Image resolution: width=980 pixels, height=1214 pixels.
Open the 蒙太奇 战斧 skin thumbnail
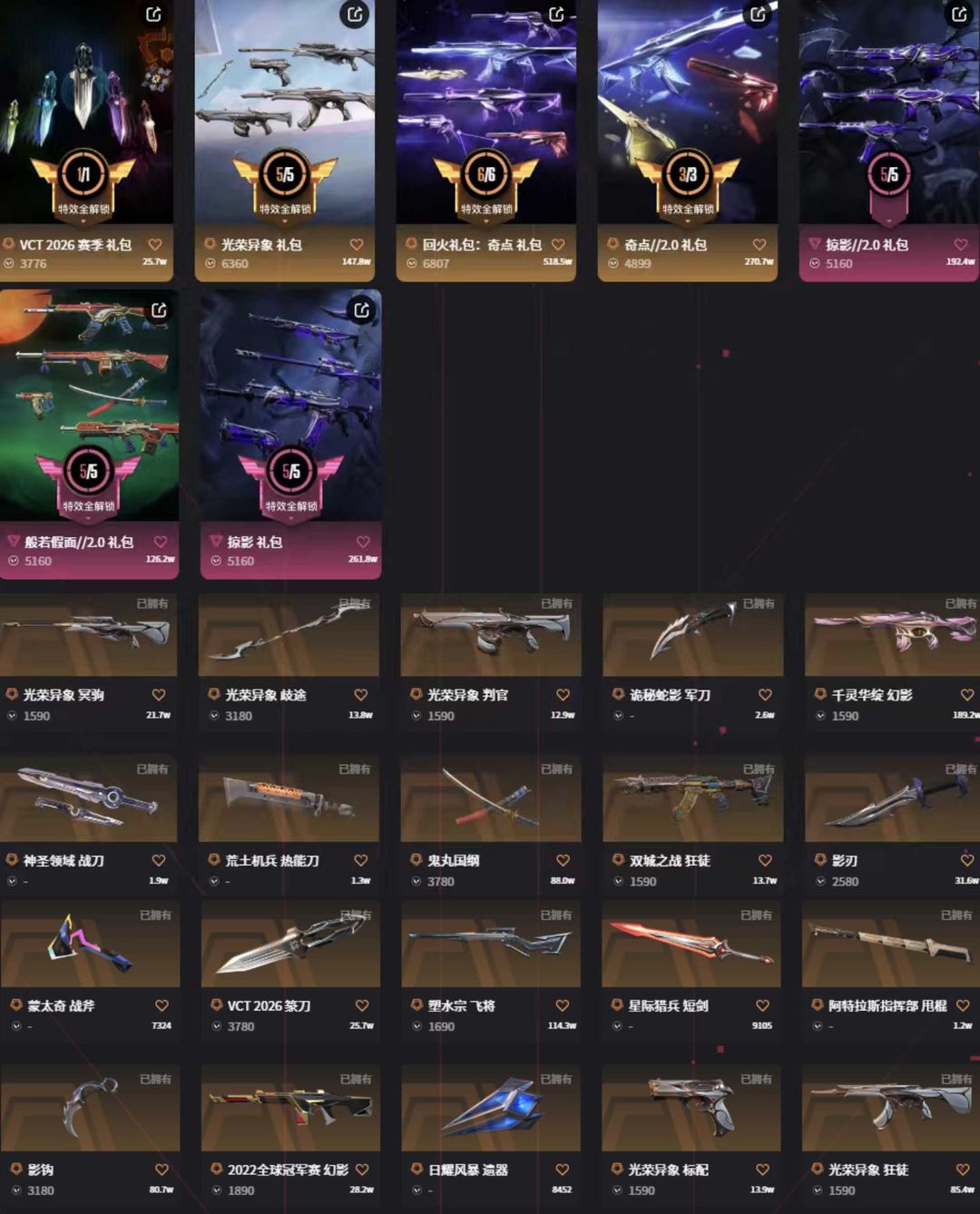[90, 944]
